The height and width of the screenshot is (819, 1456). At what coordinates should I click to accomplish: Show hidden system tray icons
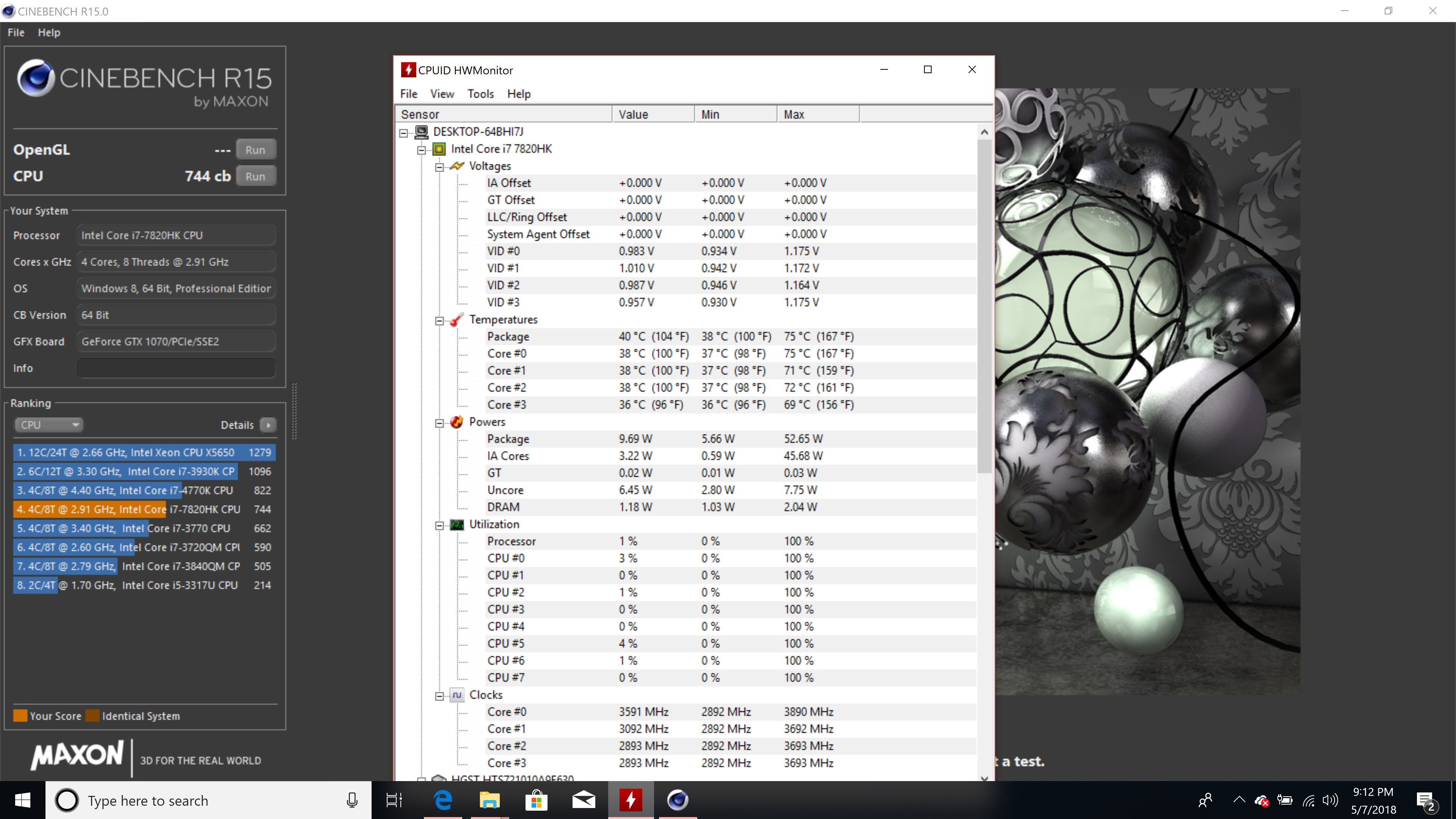click(x=1239, y=799)
